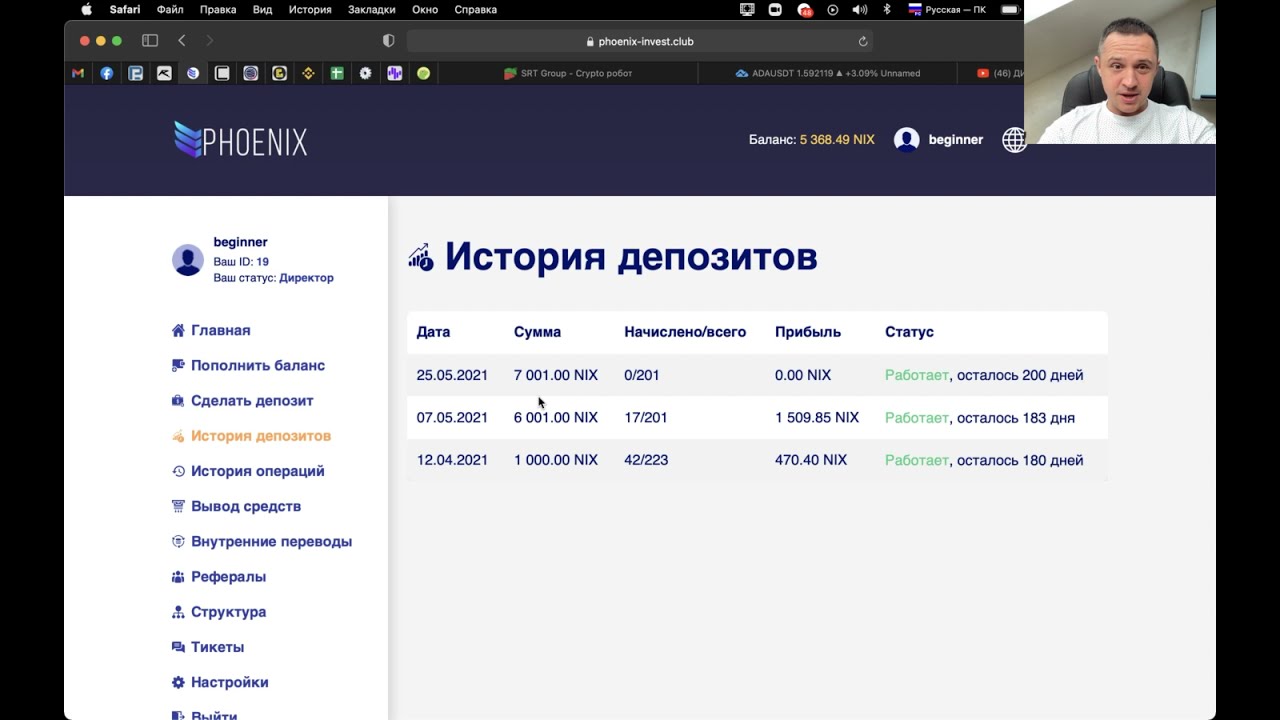Click the phoenix-invest.club address bar
The height and width of the screenshot is (720, 1280).
click(x=640, y=41)
